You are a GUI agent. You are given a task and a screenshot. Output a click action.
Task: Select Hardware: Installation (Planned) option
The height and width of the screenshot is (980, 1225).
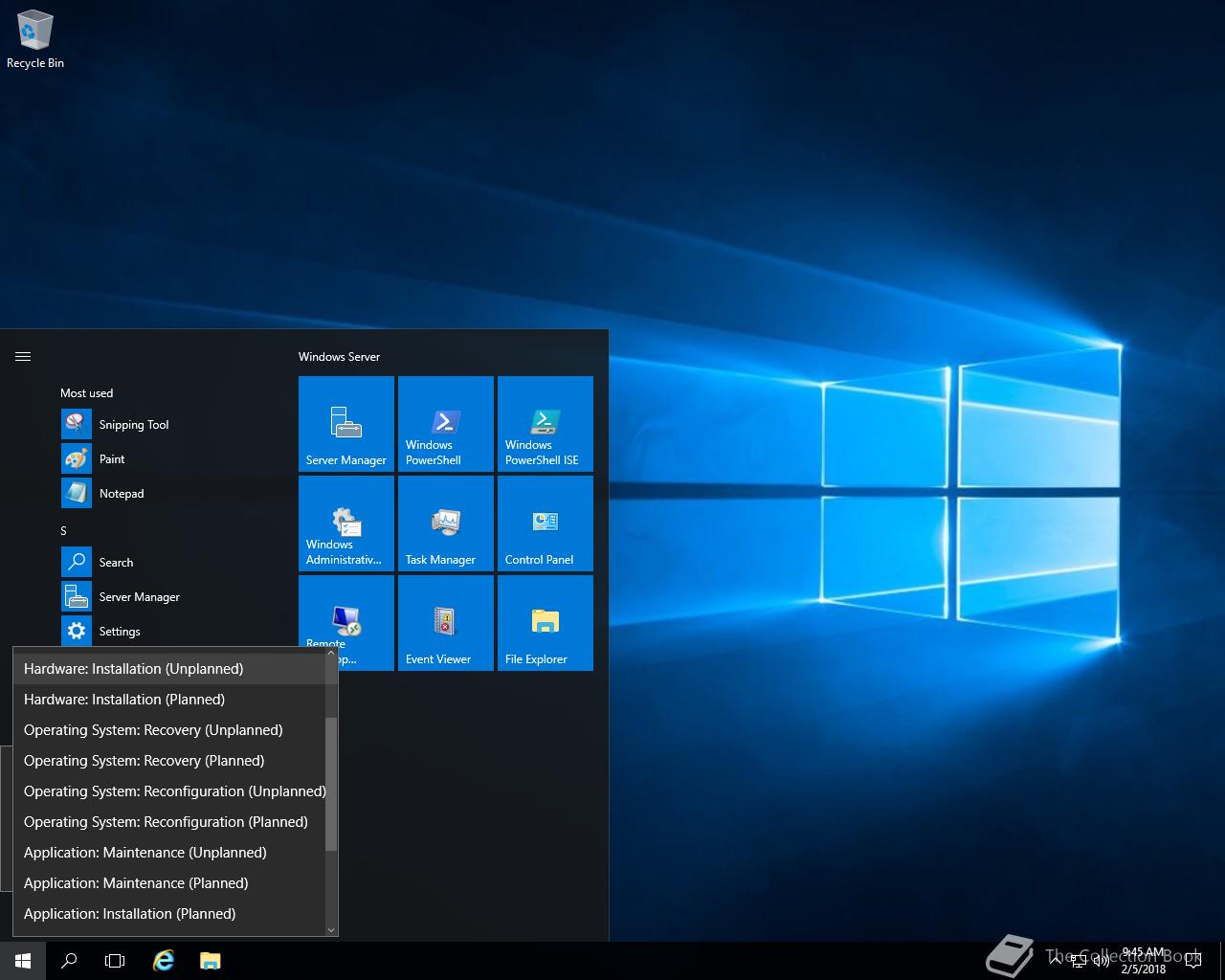pyautogui.click(x=124, y=700)
